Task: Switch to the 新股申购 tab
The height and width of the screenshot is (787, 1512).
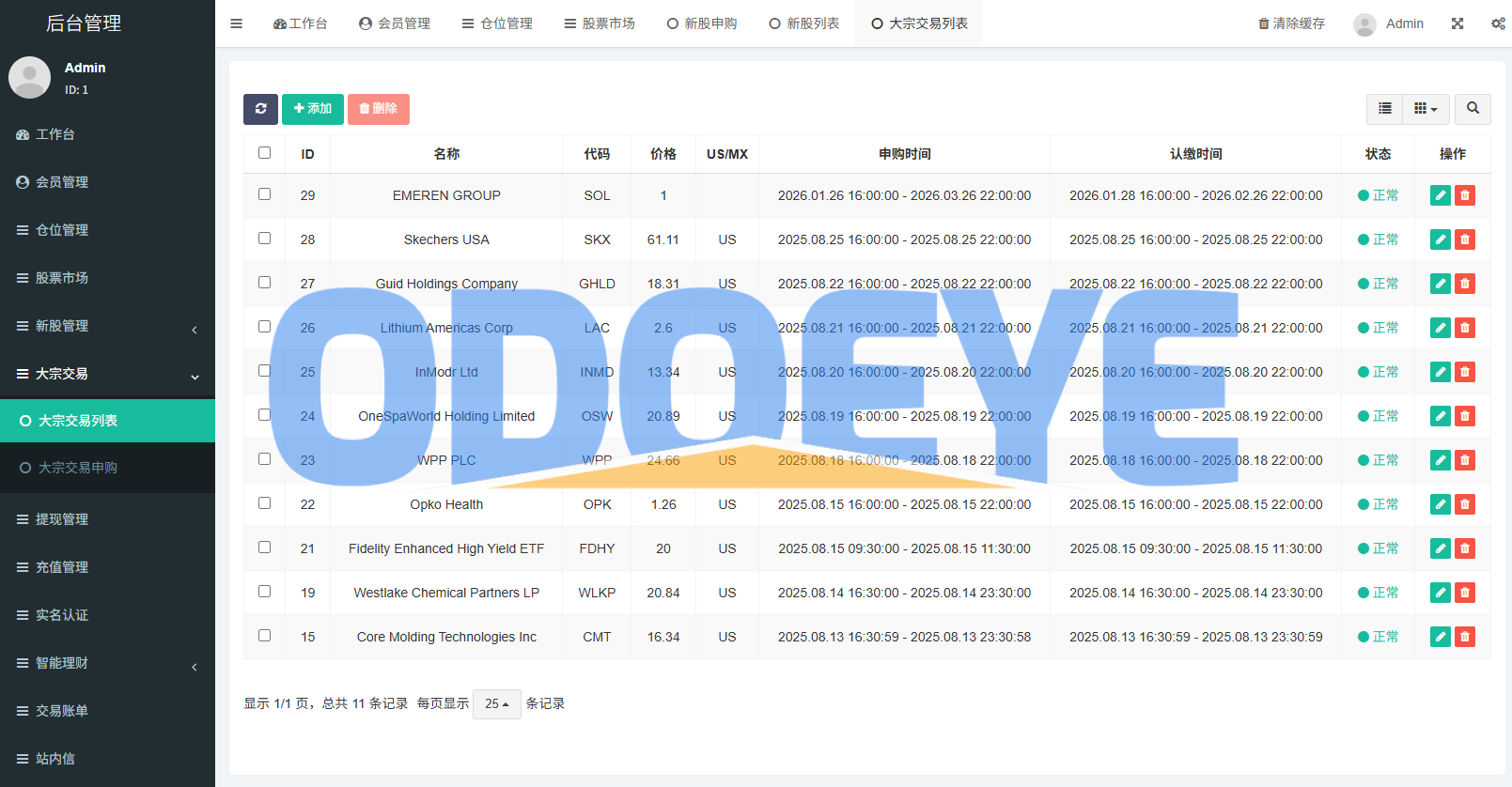Action: pos(702,23)
